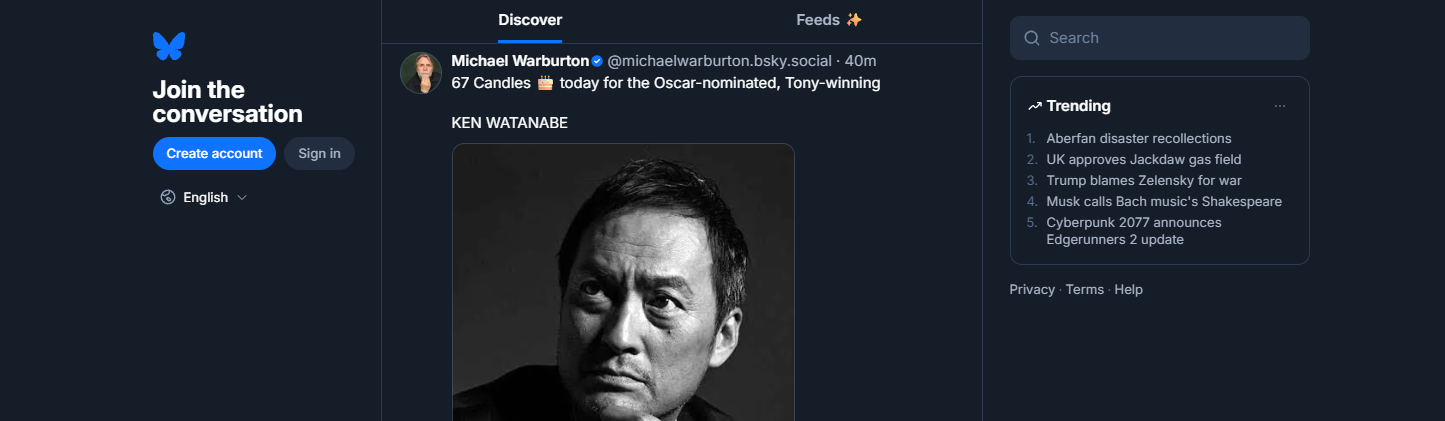
Task: Click the search magnifier icon
Action: (x=1032, y=38)
